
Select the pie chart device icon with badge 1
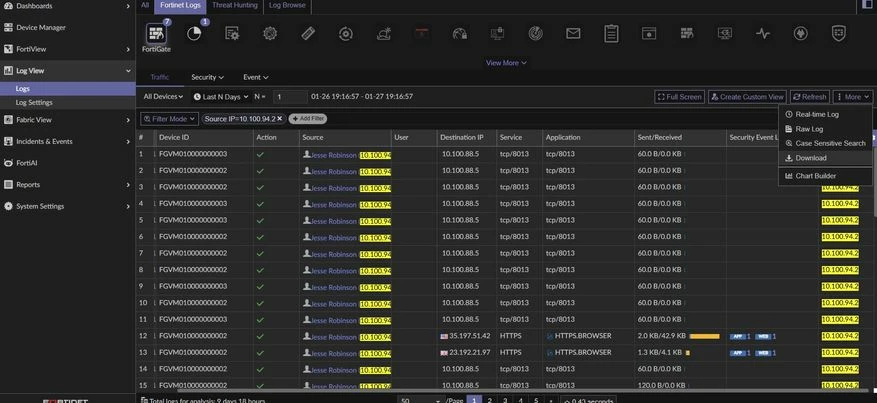tap(194, 34)
